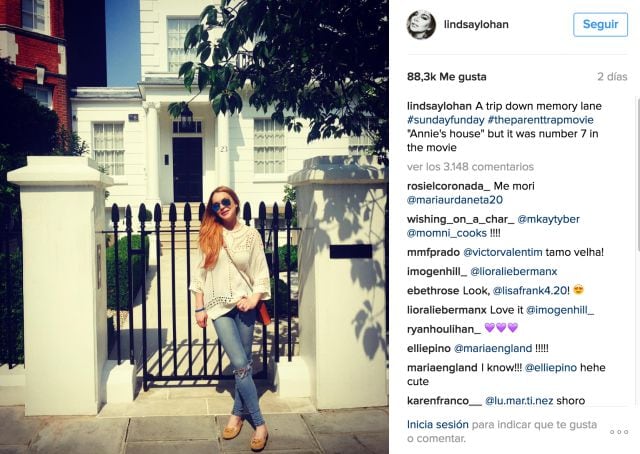
Task: Visit @momni_cooks mentioned profile
Action: point(447,233)
